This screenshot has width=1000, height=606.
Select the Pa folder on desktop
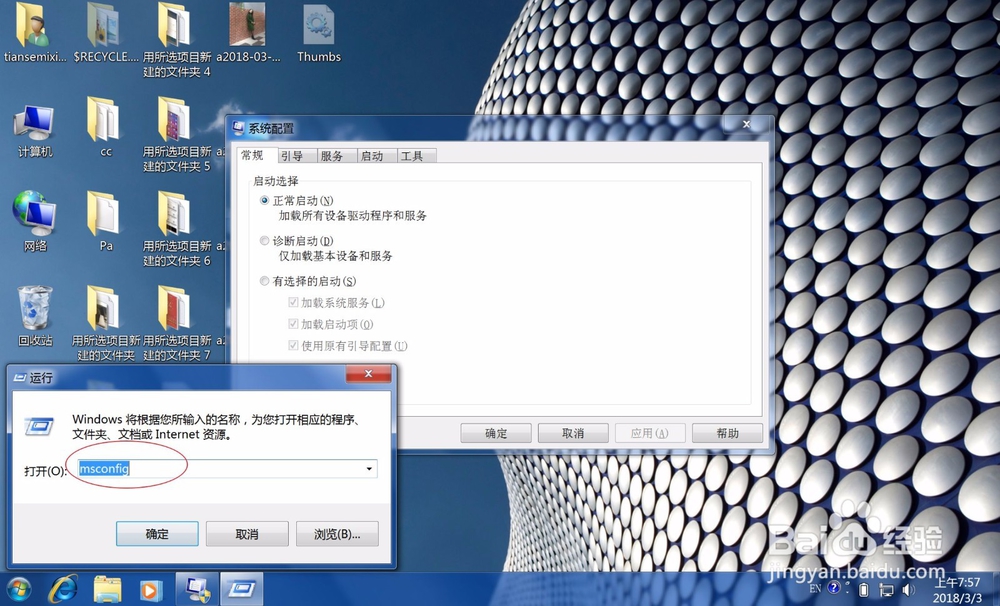pyautogui.click(x=104, y=214)
